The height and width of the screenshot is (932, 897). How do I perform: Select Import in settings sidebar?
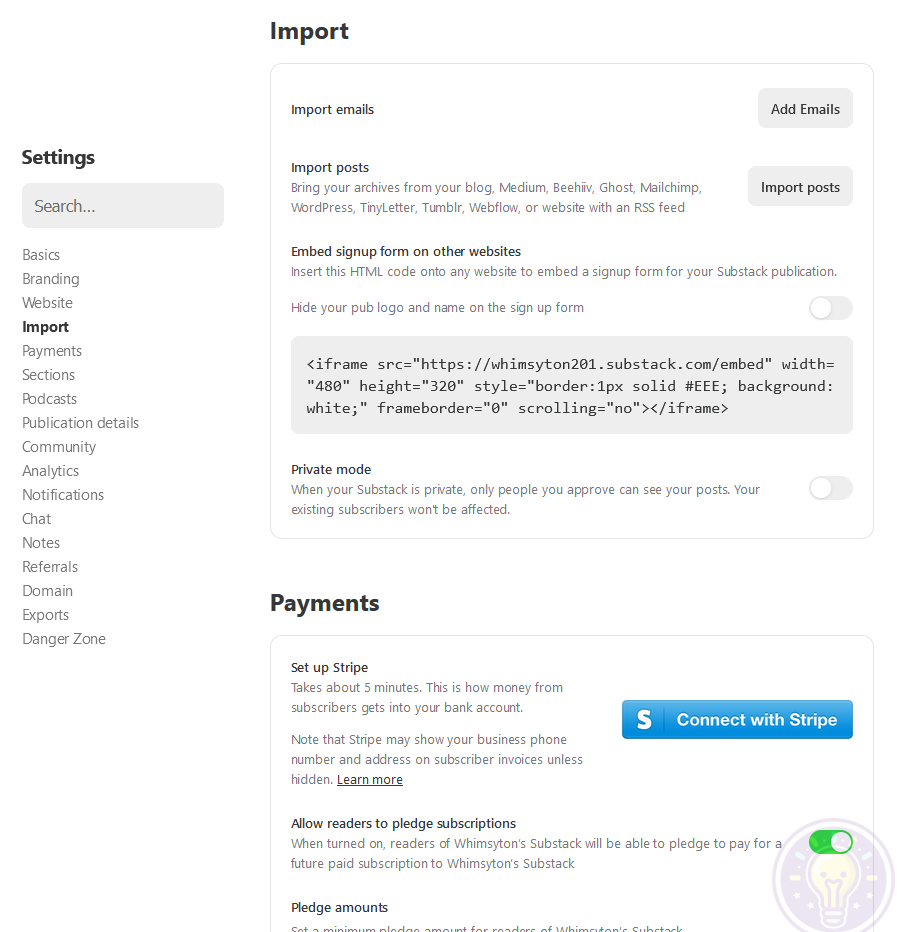pos(45,327)
